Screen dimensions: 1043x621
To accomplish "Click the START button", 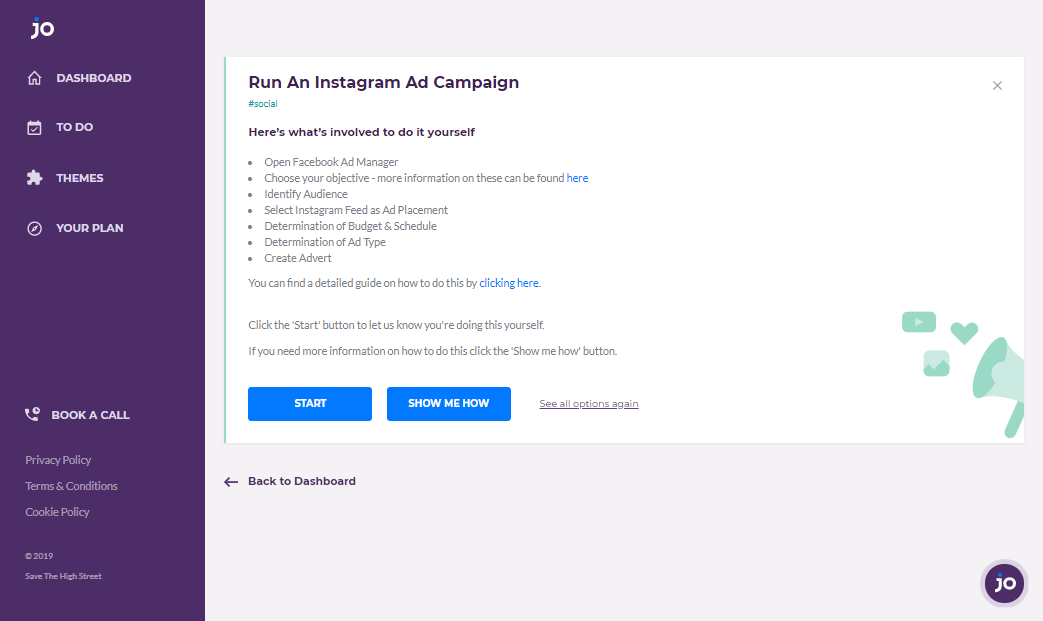I will point(310,404).
